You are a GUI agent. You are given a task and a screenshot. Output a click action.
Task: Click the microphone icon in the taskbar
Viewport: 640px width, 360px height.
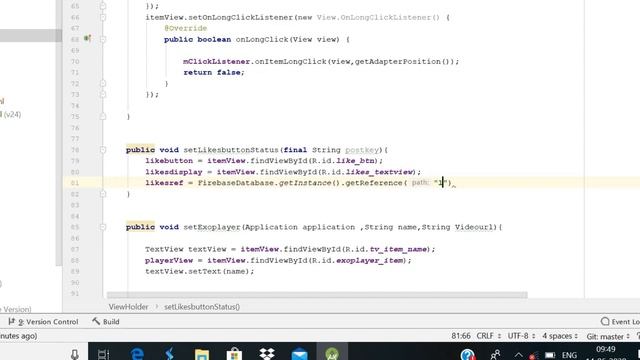point(75,354)
